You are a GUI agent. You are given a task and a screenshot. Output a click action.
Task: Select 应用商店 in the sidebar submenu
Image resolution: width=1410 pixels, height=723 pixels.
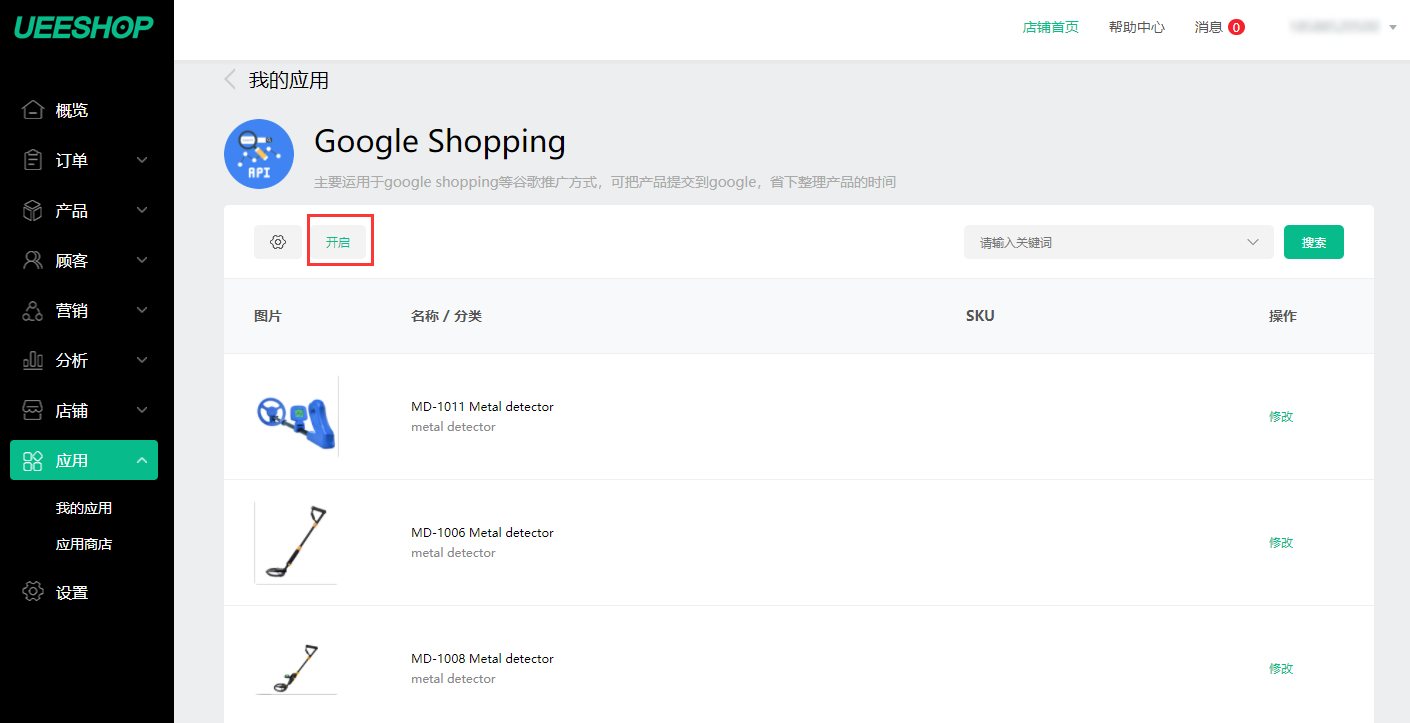click(84, 544)
